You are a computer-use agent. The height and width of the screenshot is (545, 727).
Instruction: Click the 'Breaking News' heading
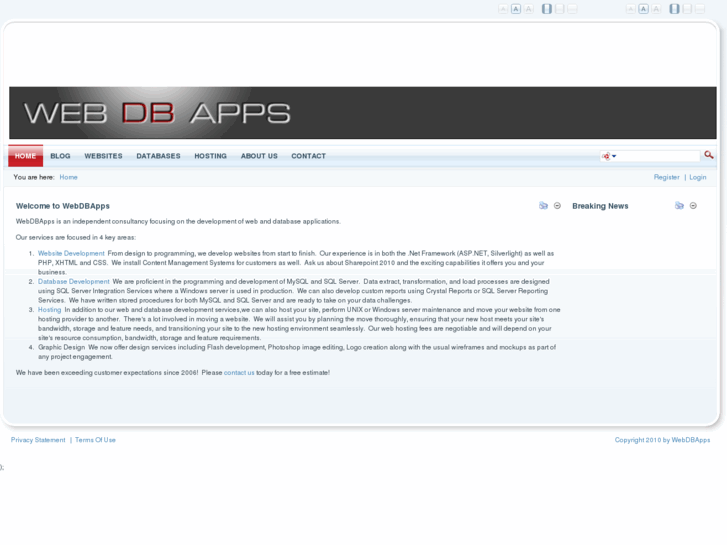[x=600, y=206]
